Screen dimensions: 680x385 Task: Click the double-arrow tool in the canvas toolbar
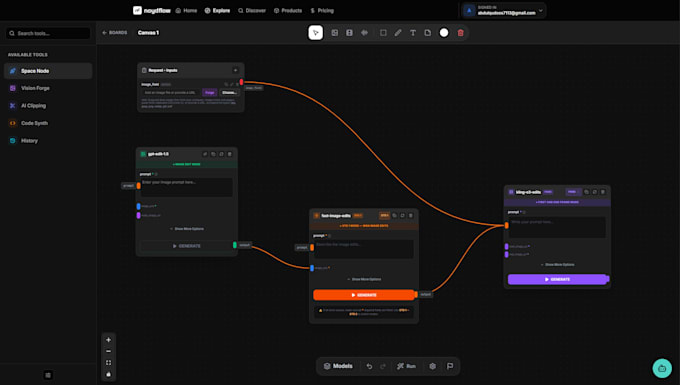tap(364, 33)
